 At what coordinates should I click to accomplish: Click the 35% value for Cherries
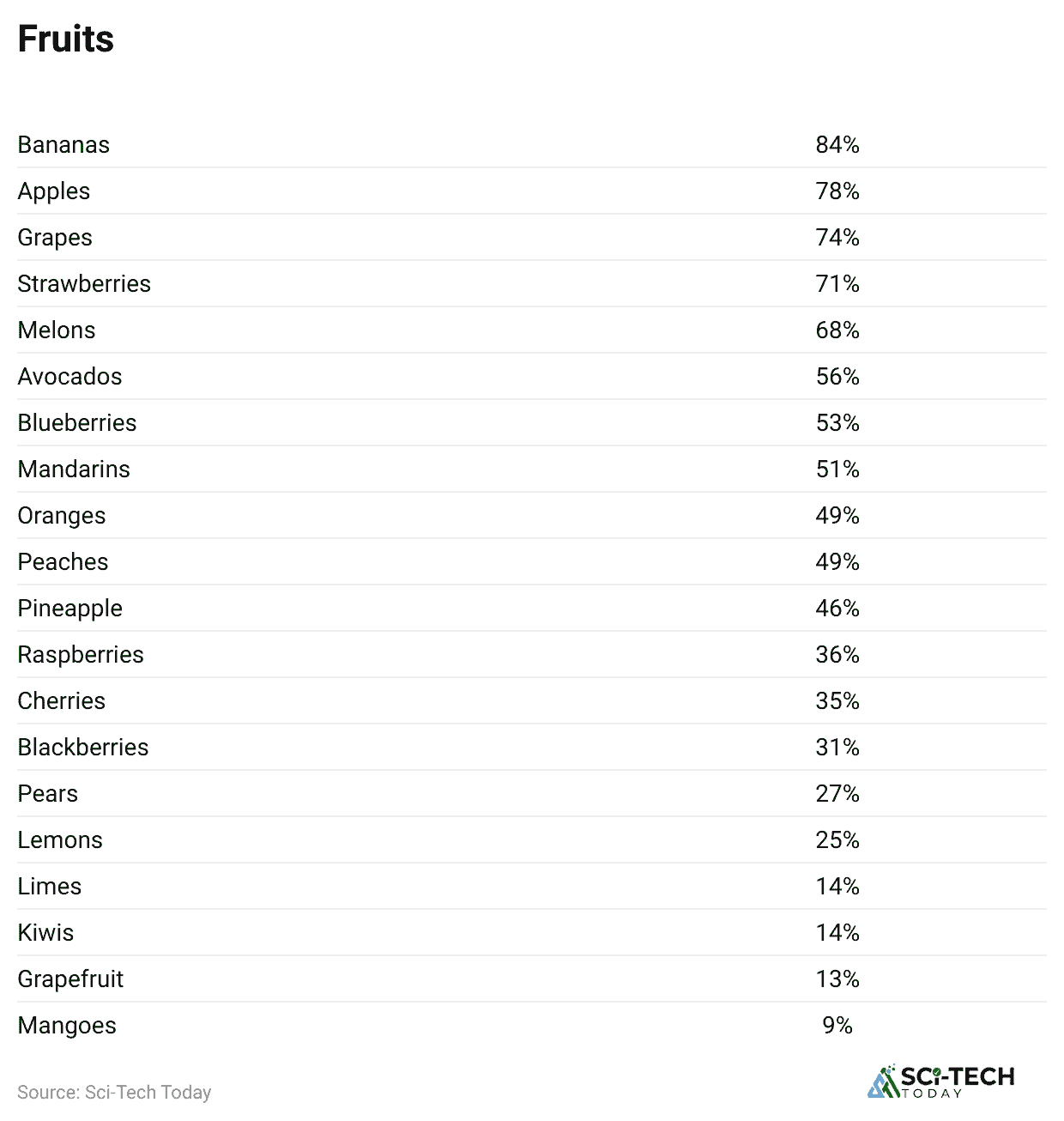tap(837, 701)
